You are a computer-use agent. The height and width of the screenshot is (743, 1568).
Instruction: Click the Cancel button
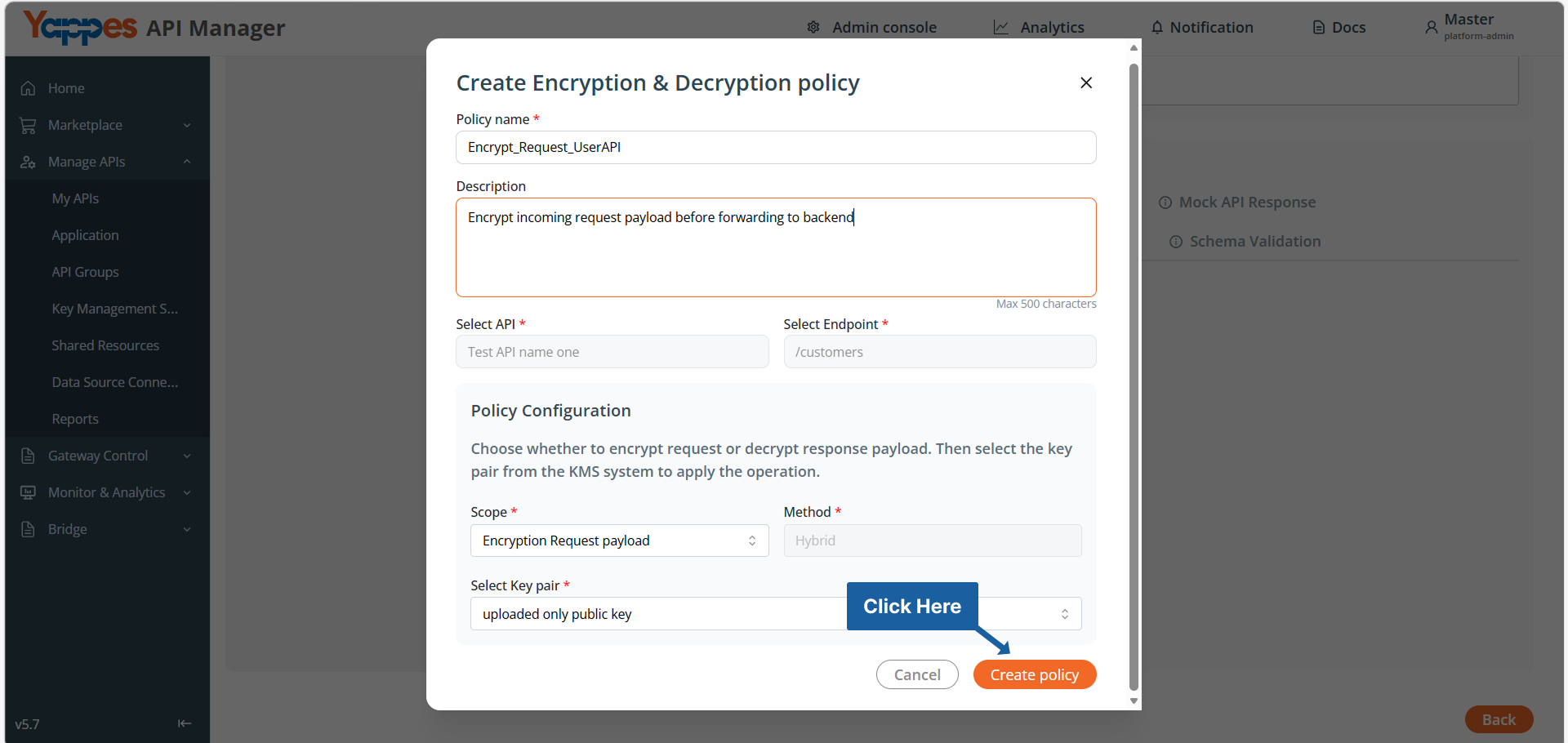click(917, 674)
